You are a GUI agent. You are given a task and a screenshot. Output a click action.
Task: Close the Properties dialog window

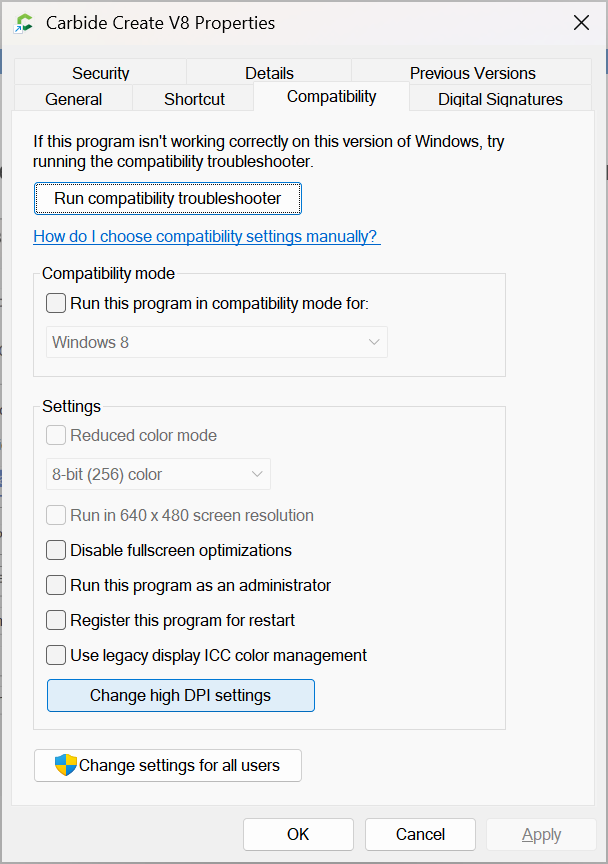pyautogui.click(x=580, y=22)
